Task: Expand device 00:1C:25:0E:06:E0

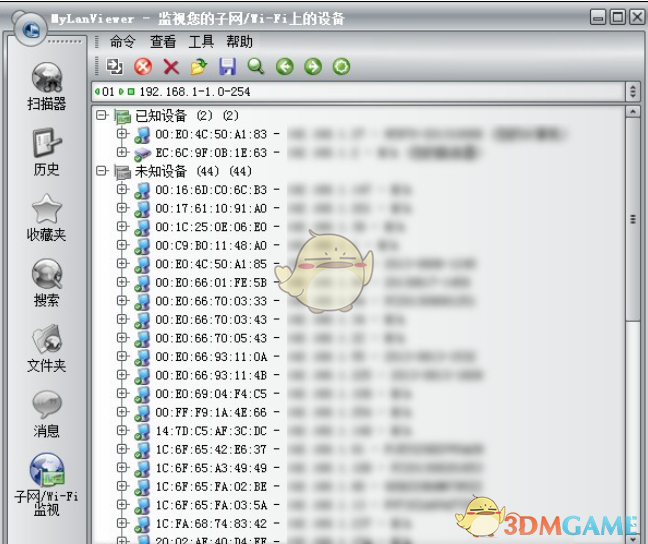Action: [122, 226]
